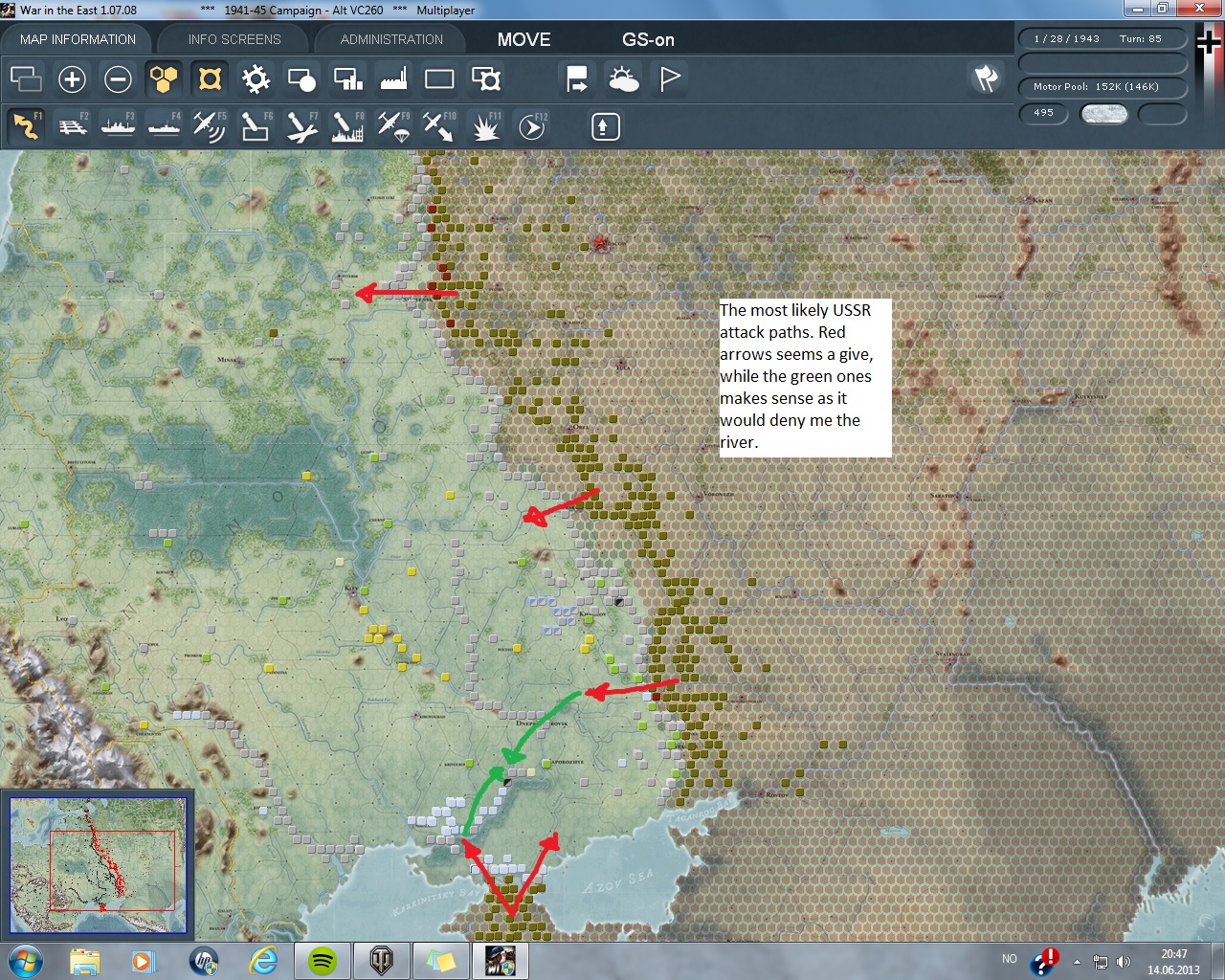Open Sticky Notes from taskbar
The height and width of the screenshot is (980, 1225).
tap(440, 960)
